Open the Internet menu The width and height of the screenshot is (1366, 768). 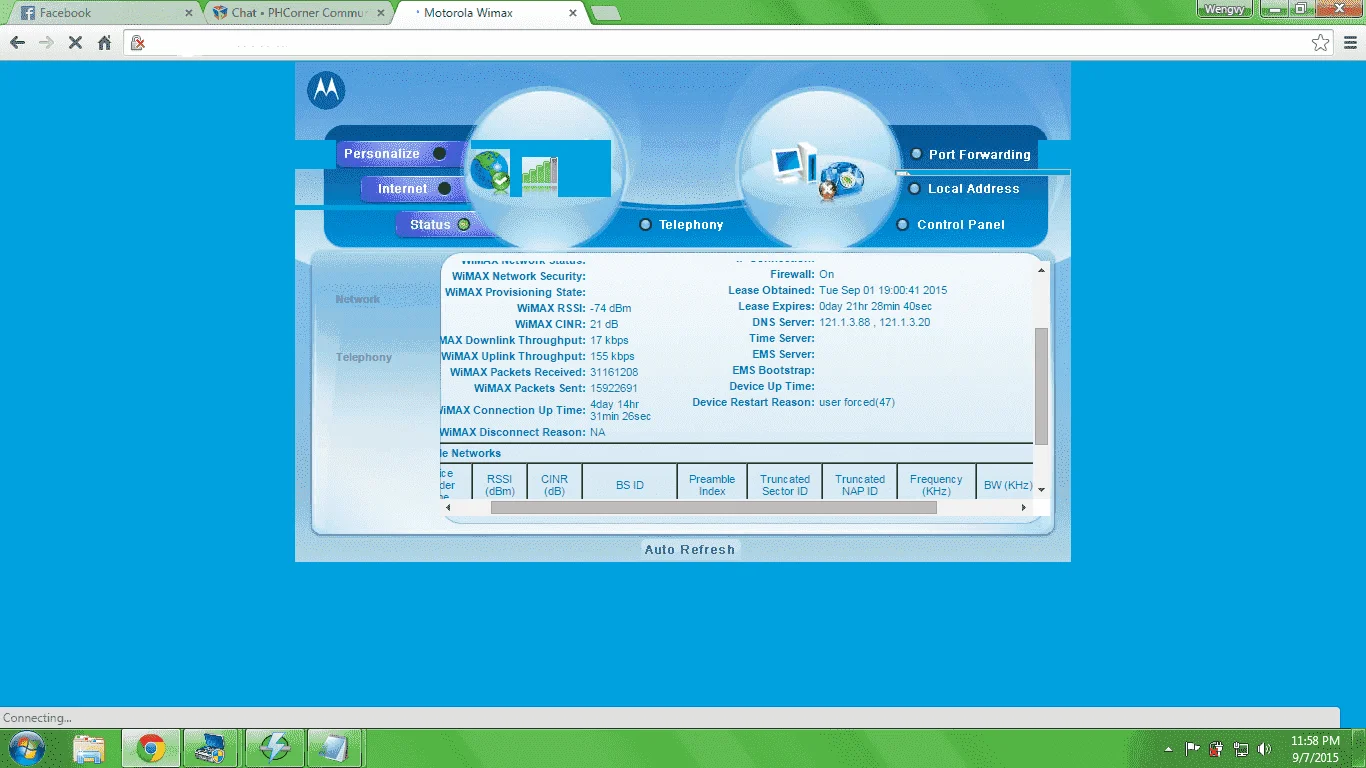click(x=413, y=188)
